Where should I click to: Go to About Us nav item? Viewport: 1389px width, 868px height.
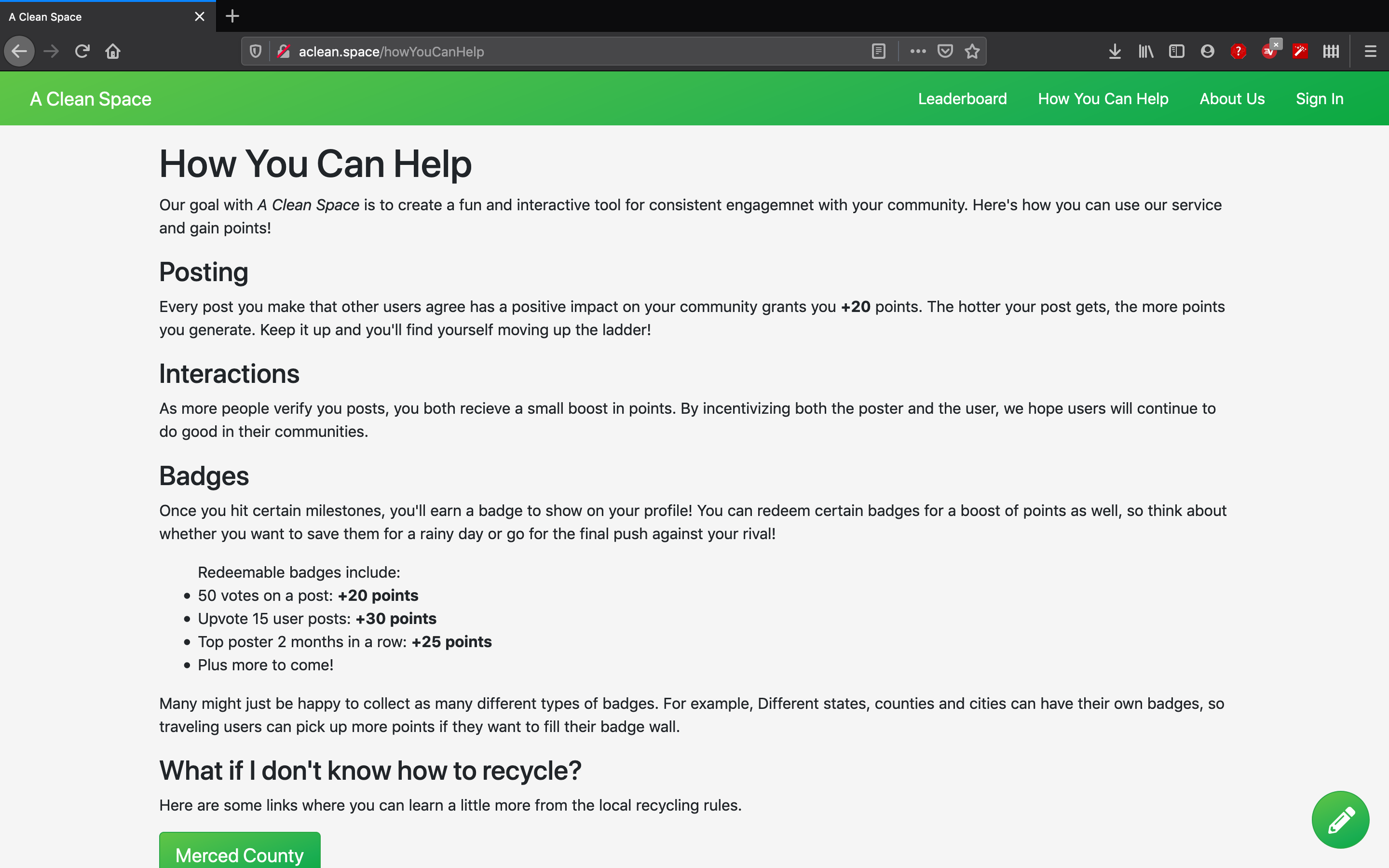pyautogui.click(x=1232, y=99)
